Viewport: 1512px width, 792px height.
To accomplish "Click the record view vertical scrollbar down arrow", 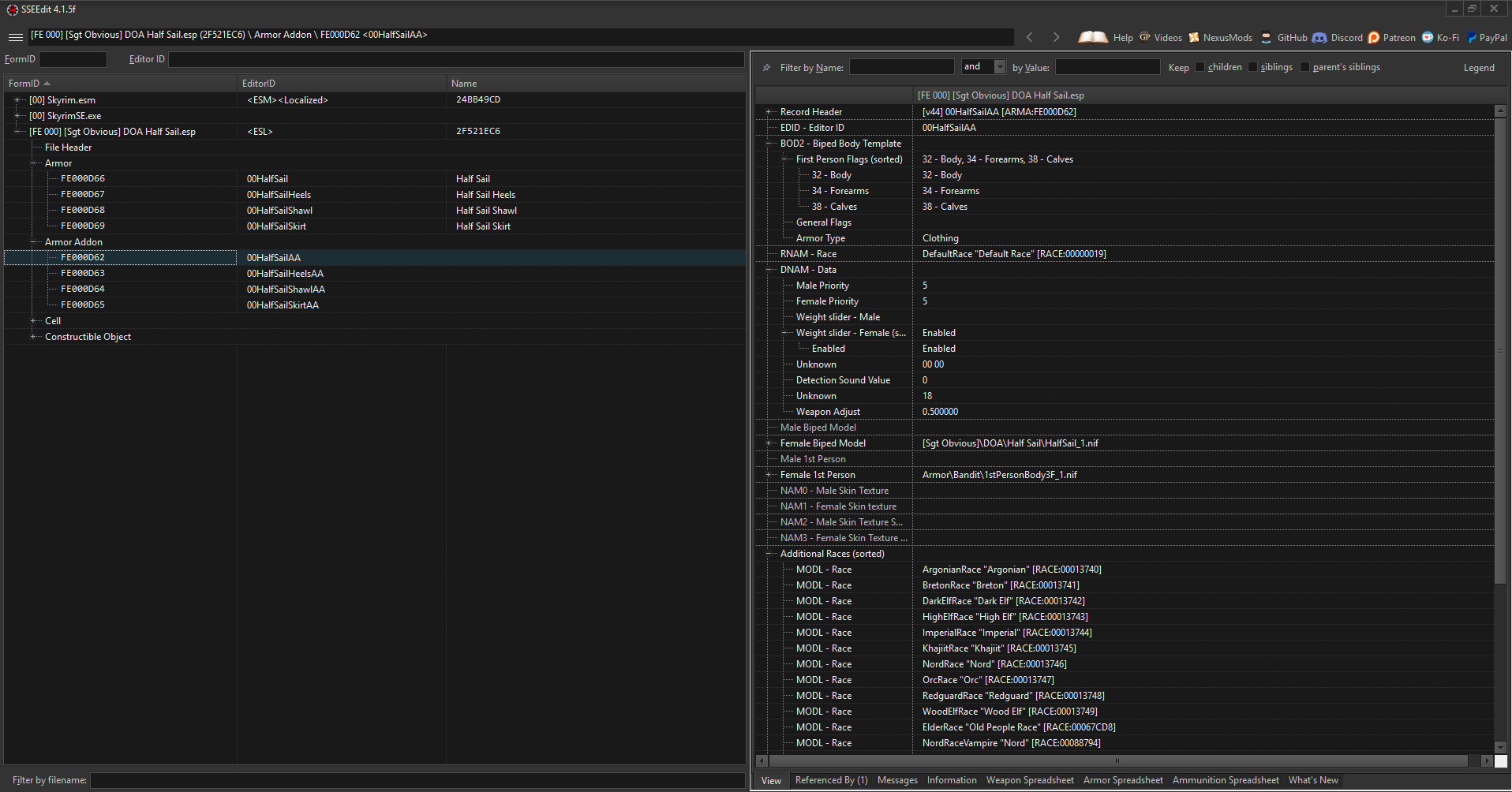I will [1501, 747].
